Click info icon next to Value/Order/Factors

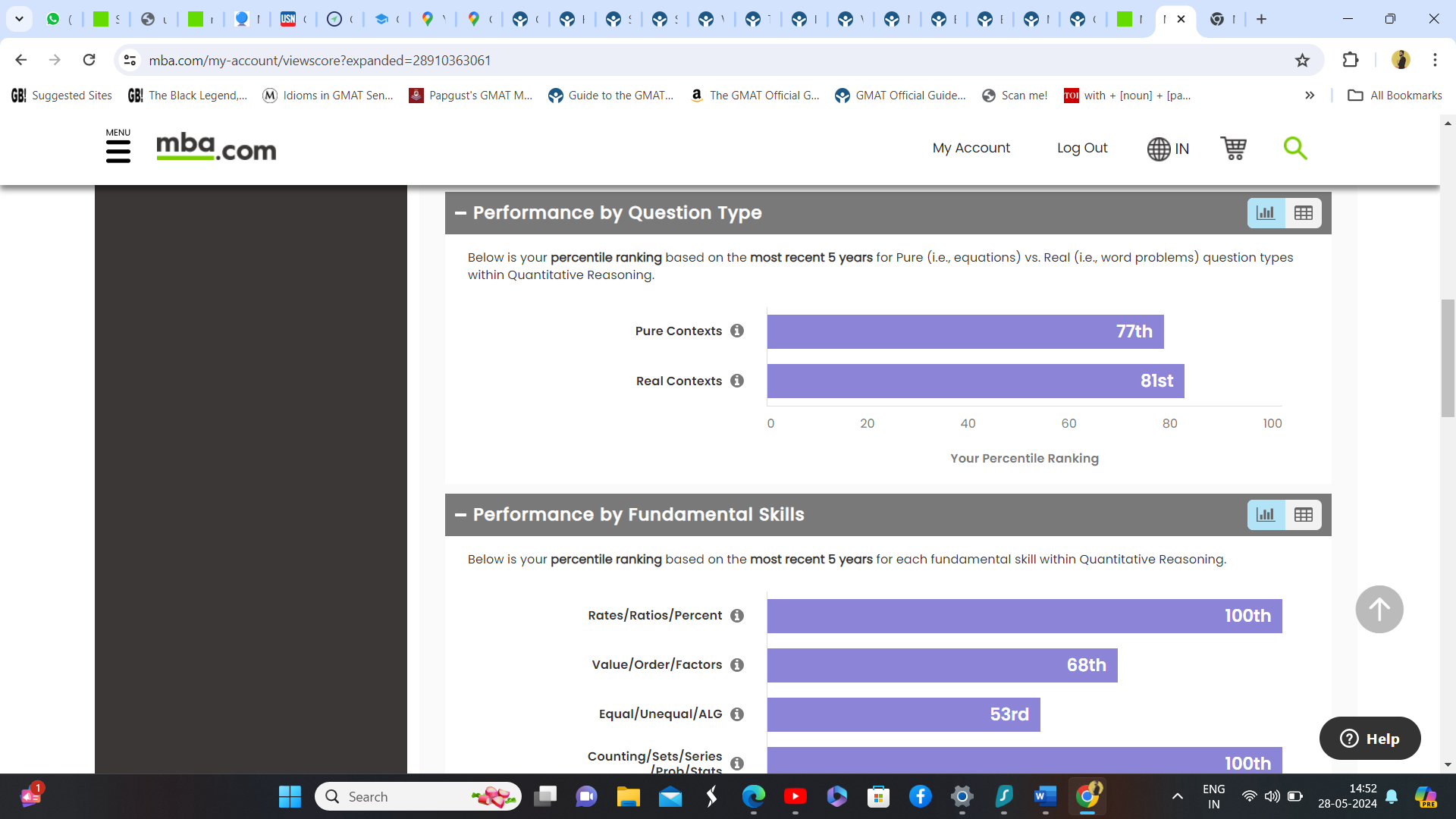(737, 665)
